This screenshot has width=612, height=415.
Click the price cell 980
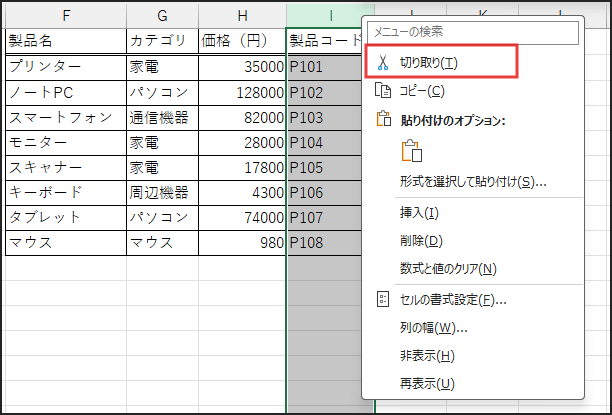(242, 243)
